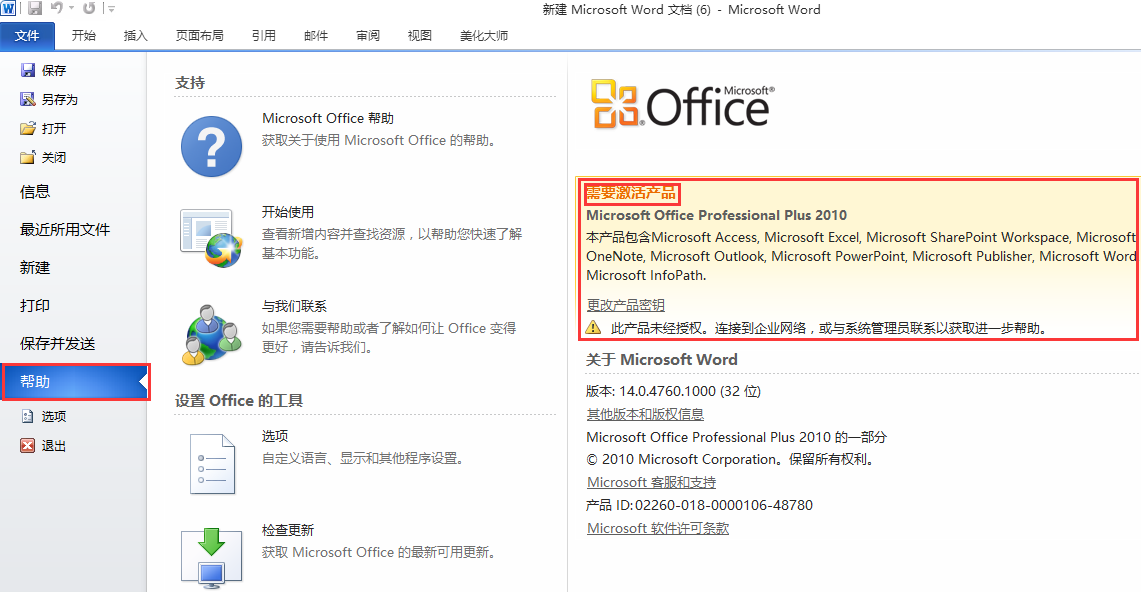
Task: Click the 开始使用 globe icon
Action: tap(211, 237)
